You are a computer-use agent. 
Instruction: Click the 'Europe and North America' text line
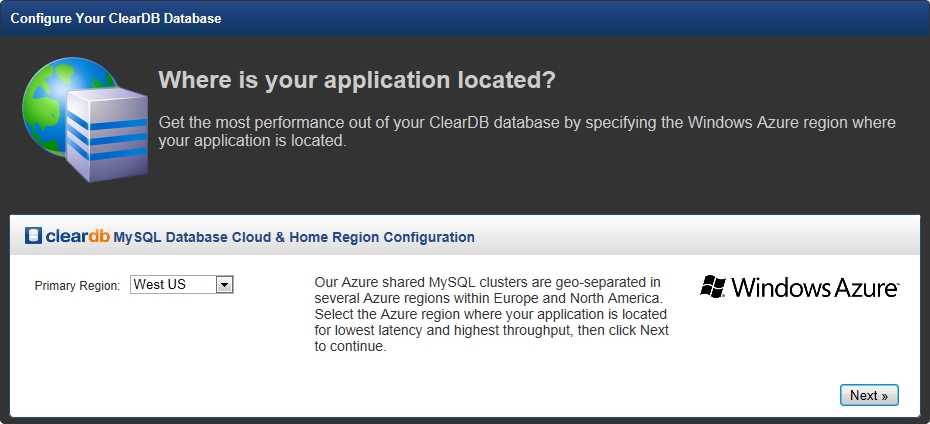pyautogui.click(x=488, y=298)
